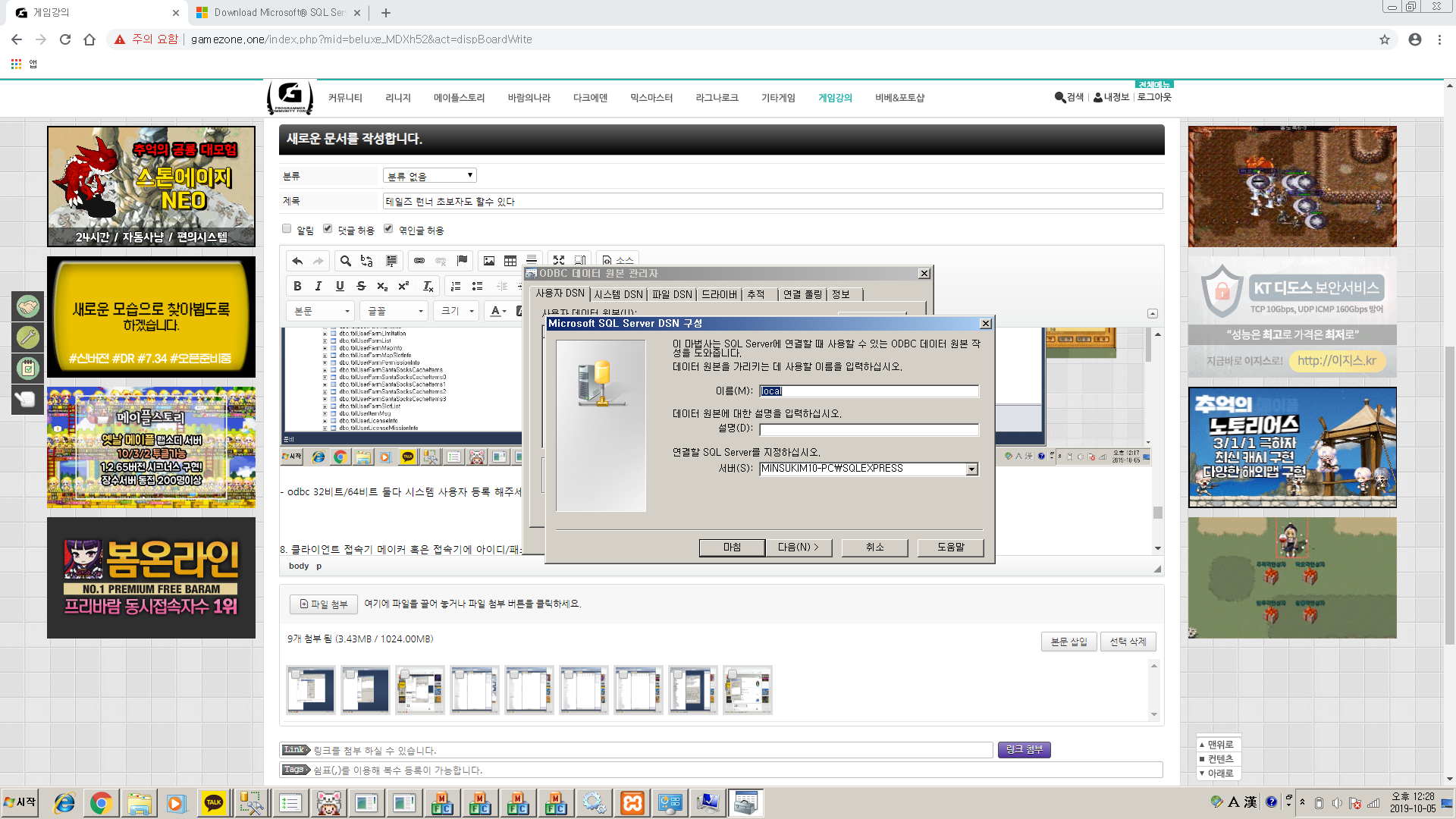This screenshot has height=819, width=1456.
Task: Open the XAMPP icon in the taskbar
Action: 632,803
